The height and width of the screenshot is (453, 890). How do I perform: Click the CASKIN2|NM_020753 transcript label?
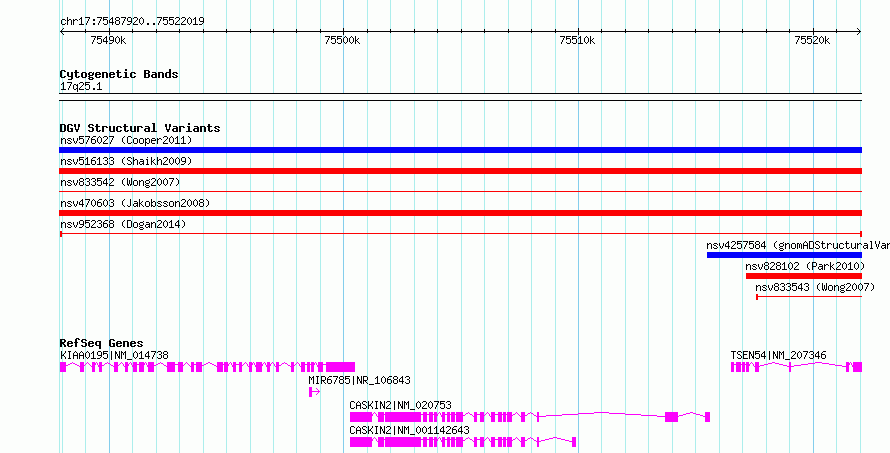(401, 405)
